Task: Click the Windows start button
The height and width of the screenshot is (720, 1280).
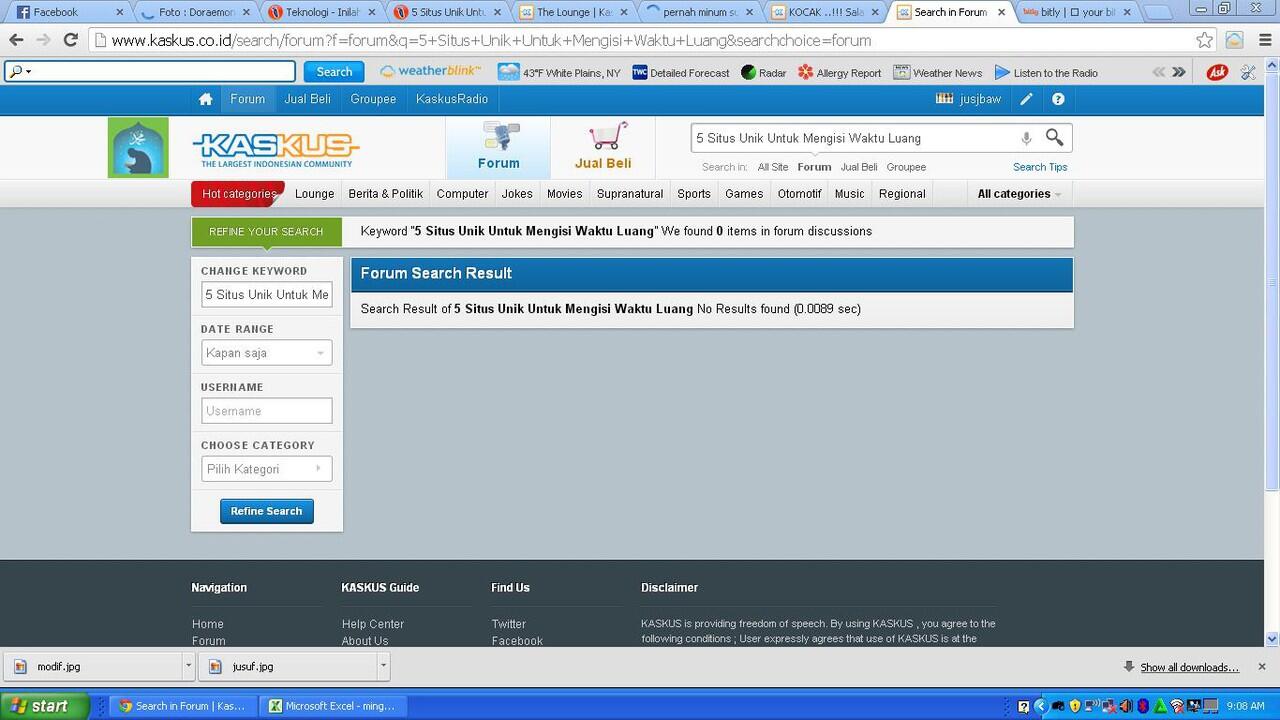Action: pos(45,705)
